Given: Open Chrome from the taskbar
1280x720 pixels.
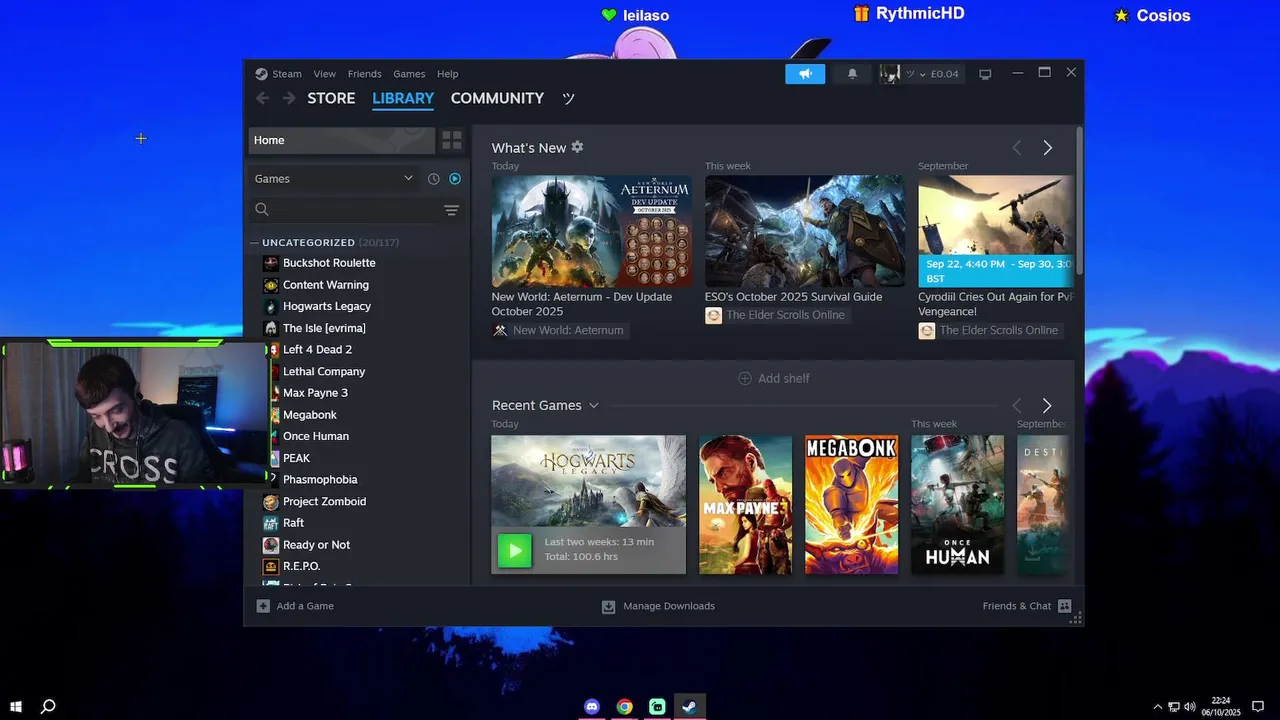Looking at the screenshot, I should (x=624, y=706).
